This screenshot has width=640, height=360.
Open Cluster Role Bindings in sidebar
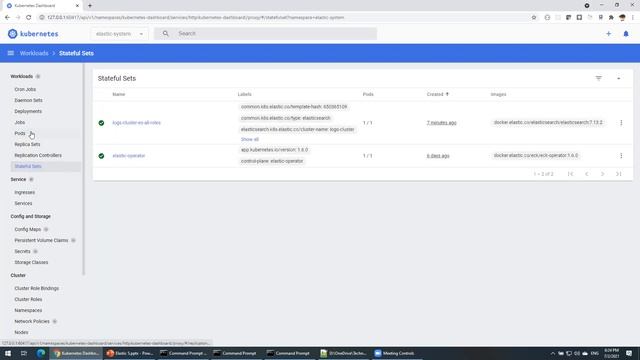point(37,288)
